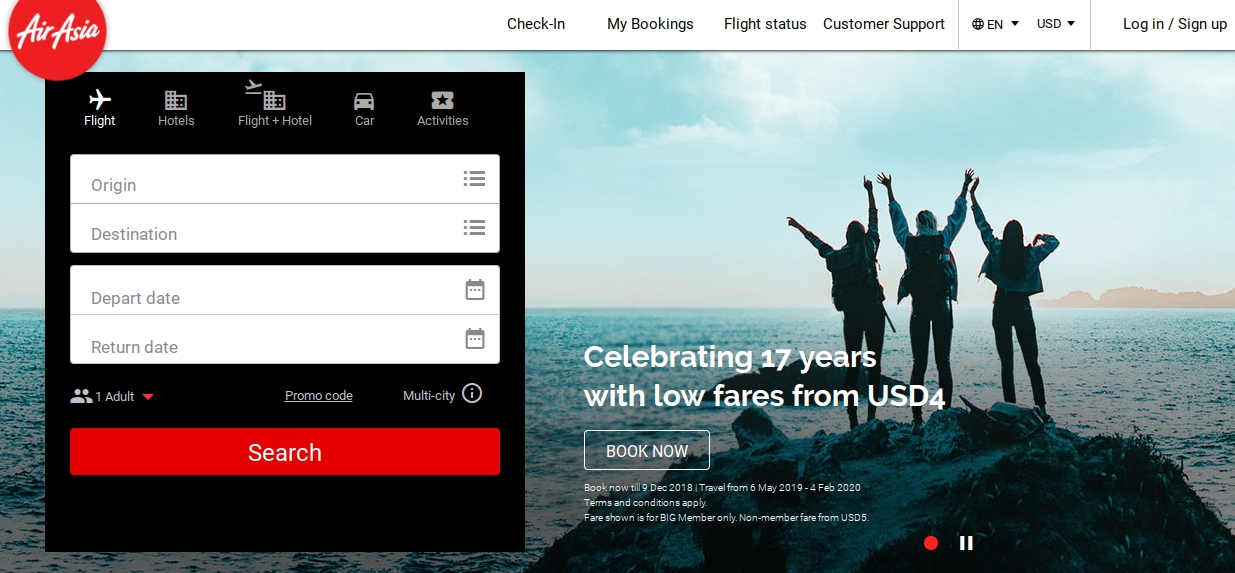
Task: Open Check-In from the top menu
Action: pos(536,24)
